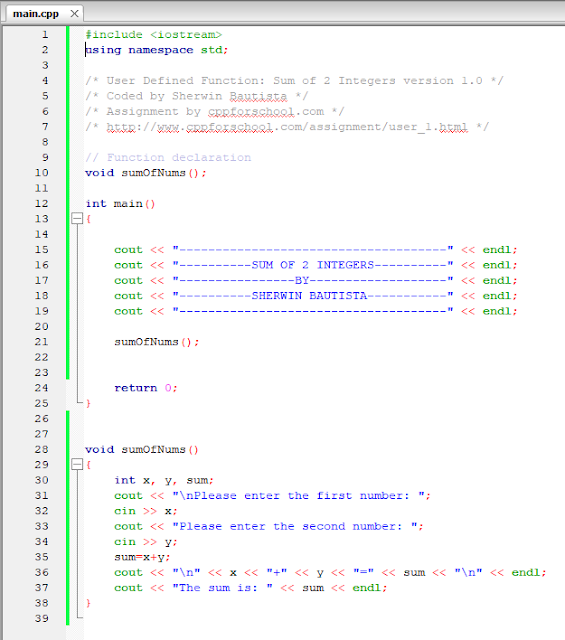Collapse the sumOfNums() function body fold marker
The width and height of the screenshot is (565, 640).
coord(77,464)
